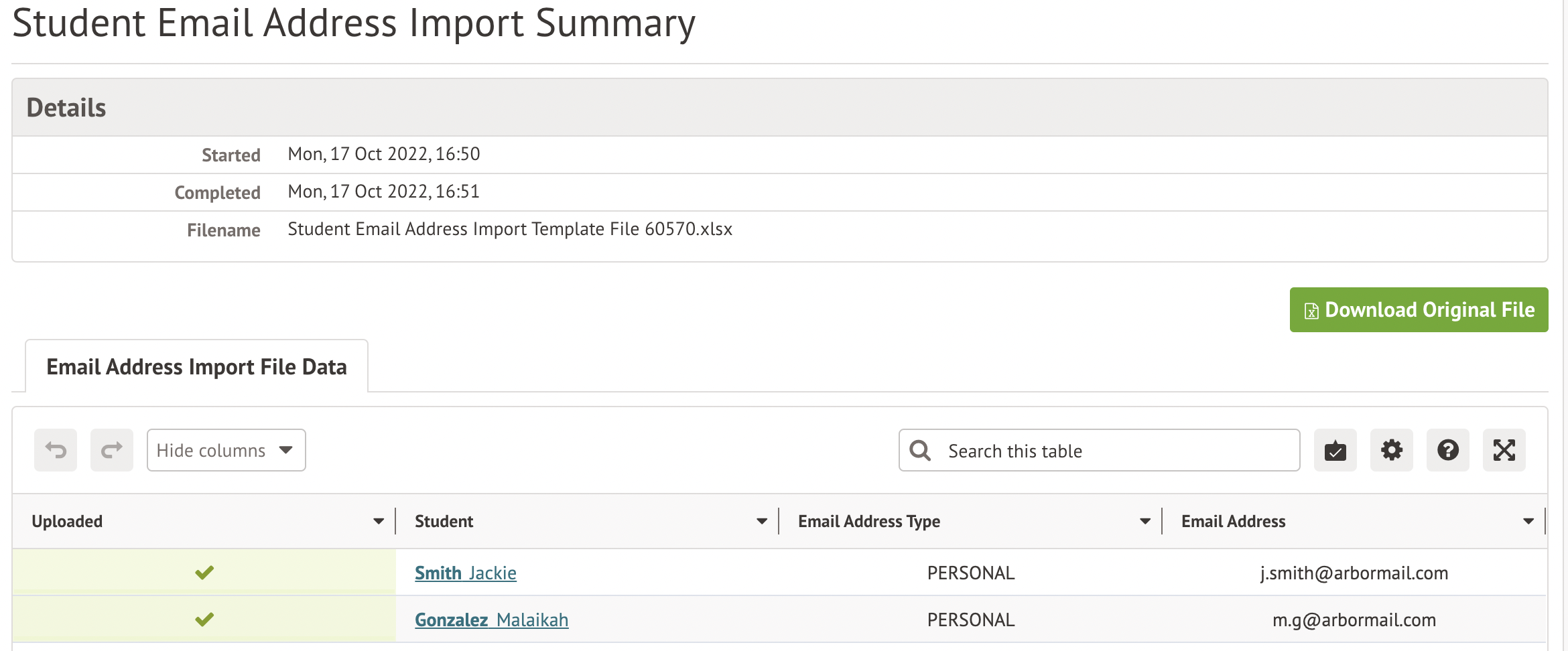Click the j.smith@arbormail.com email cell
Screen dimensions: 1568x651
coord(1354,573)
